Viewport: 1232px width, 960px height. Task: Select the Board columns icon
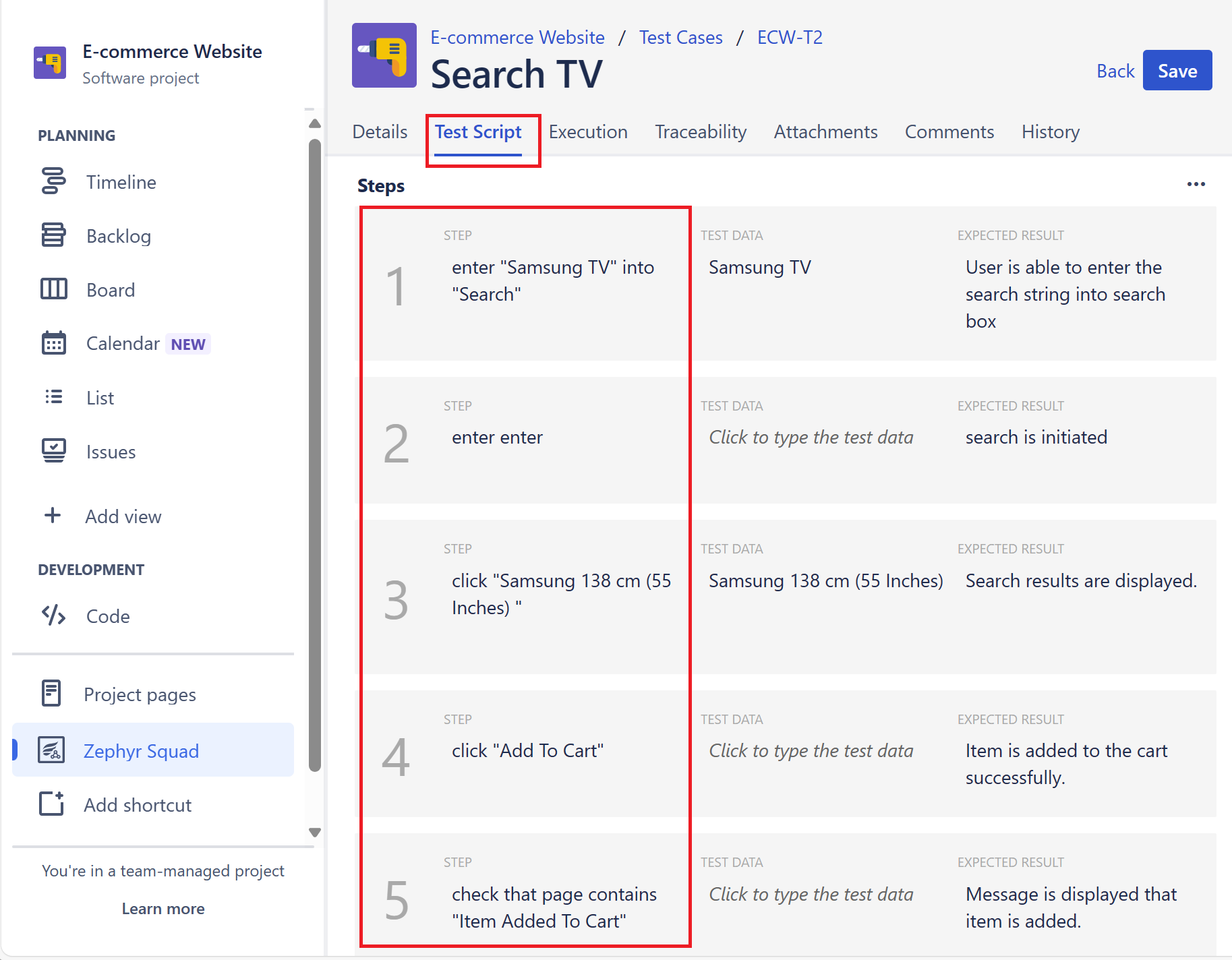click(x=53, y=289)
